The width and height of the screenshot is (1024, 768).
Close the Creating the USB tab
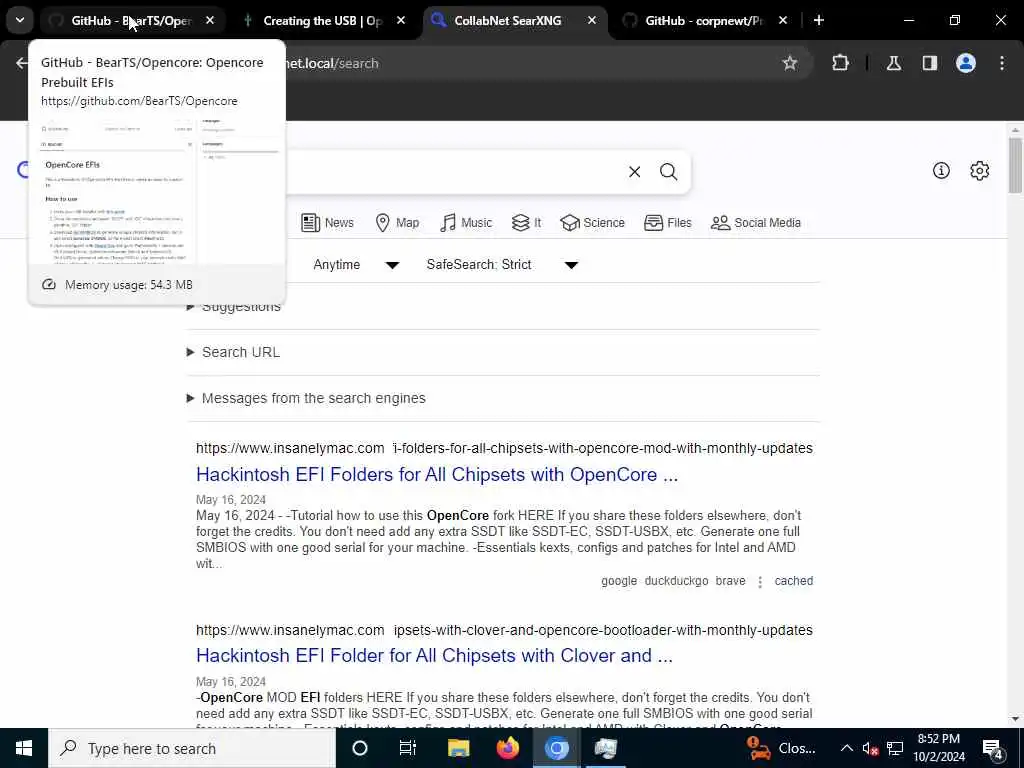pos(401,21)
